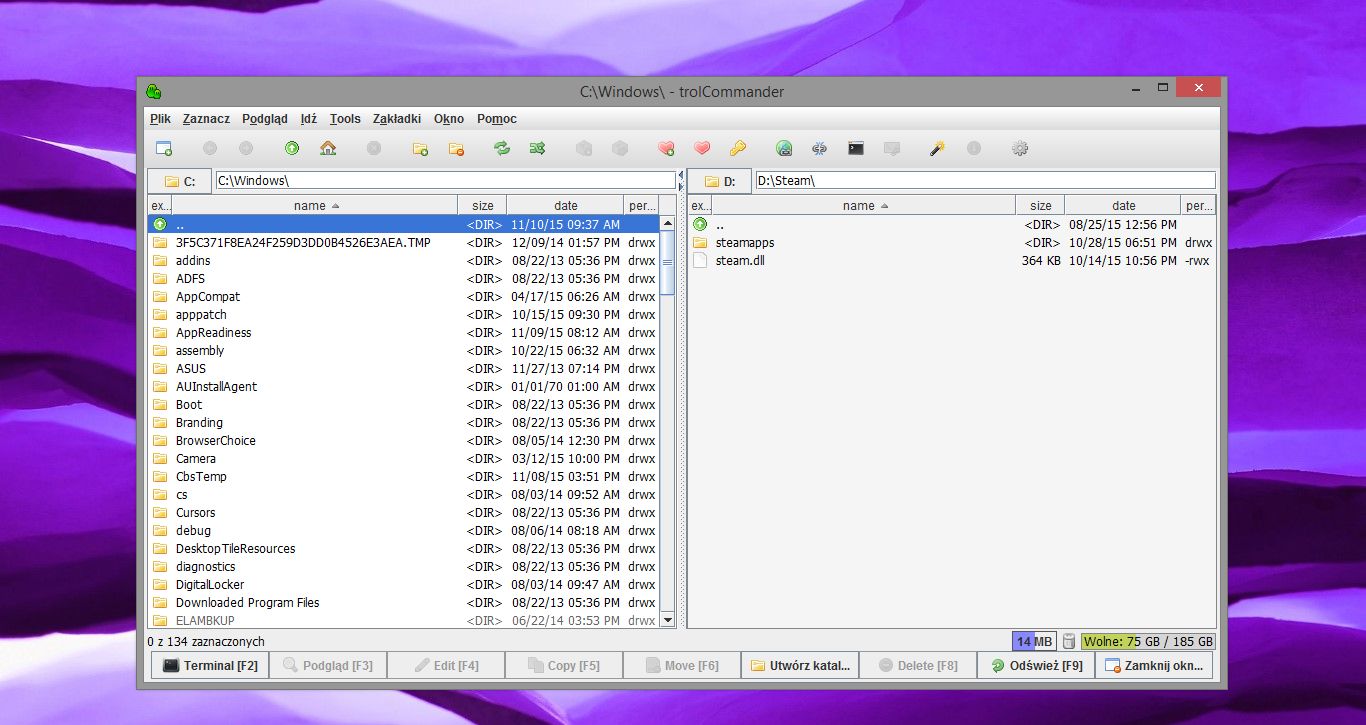Show server connections icon in toolbar

click(820, 148)
